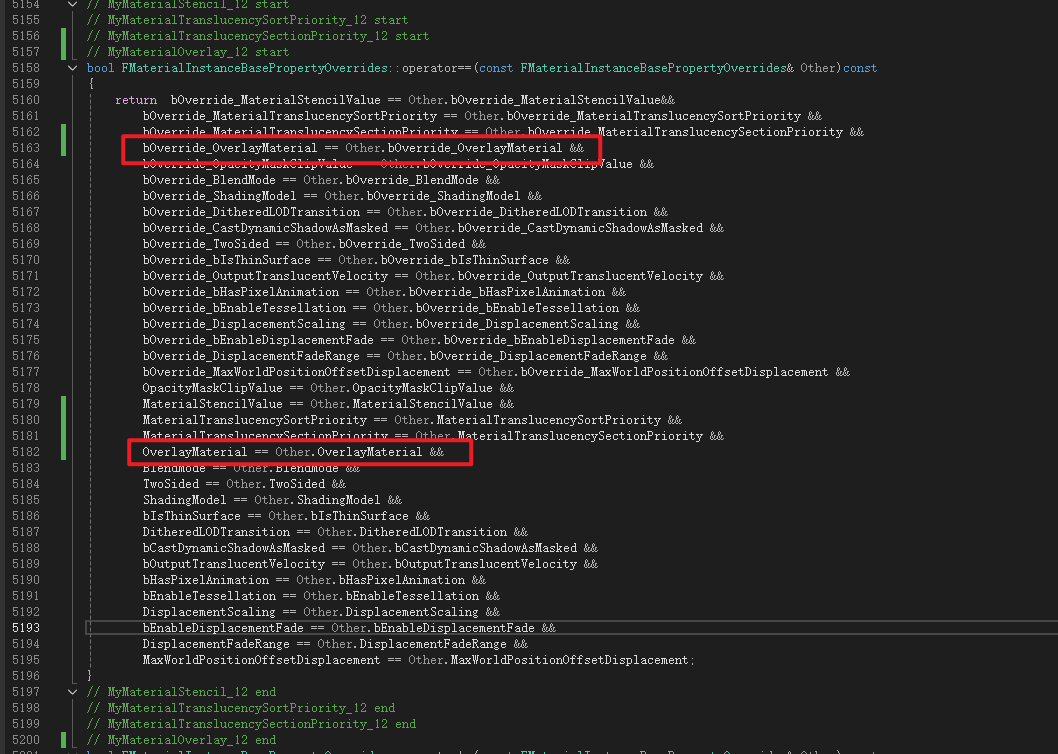The height and width of the screenshot is (754, 1058).
Task: Click the opening brace on line 5159
Action: click(90, 84)
